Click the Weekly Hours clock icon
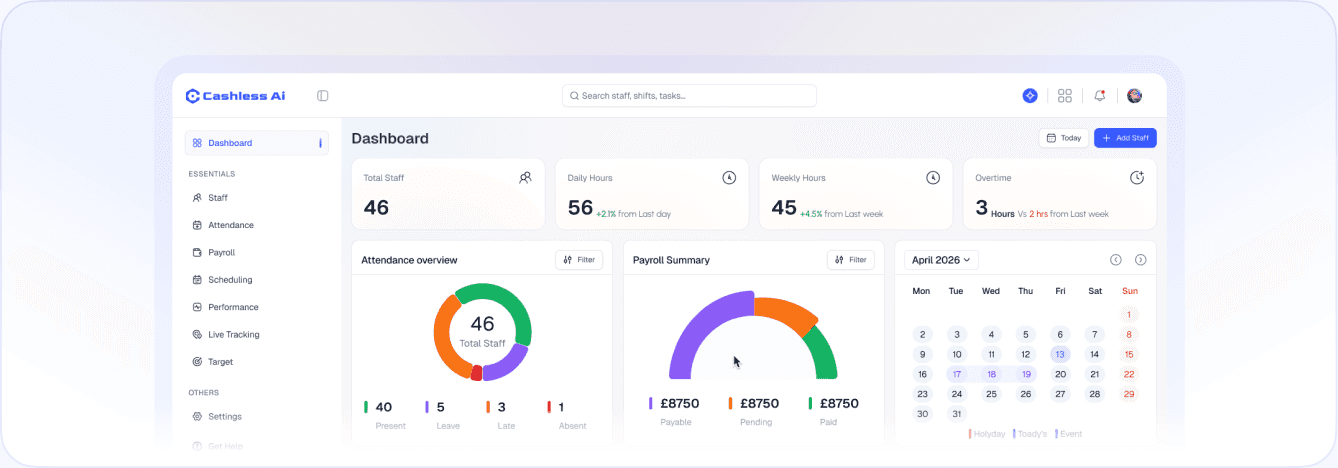Image resolution: width=1338 pixels, height=468 pixels. pos(933,178)
